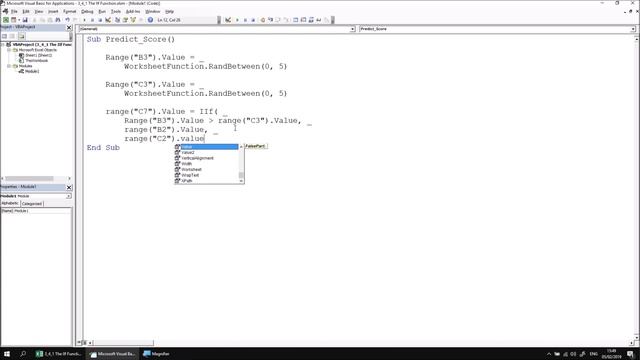The height and width of the screenshot is (360, 640).
Task: Click Step Into icon in Debug toolbar
Action: point(270,20)
